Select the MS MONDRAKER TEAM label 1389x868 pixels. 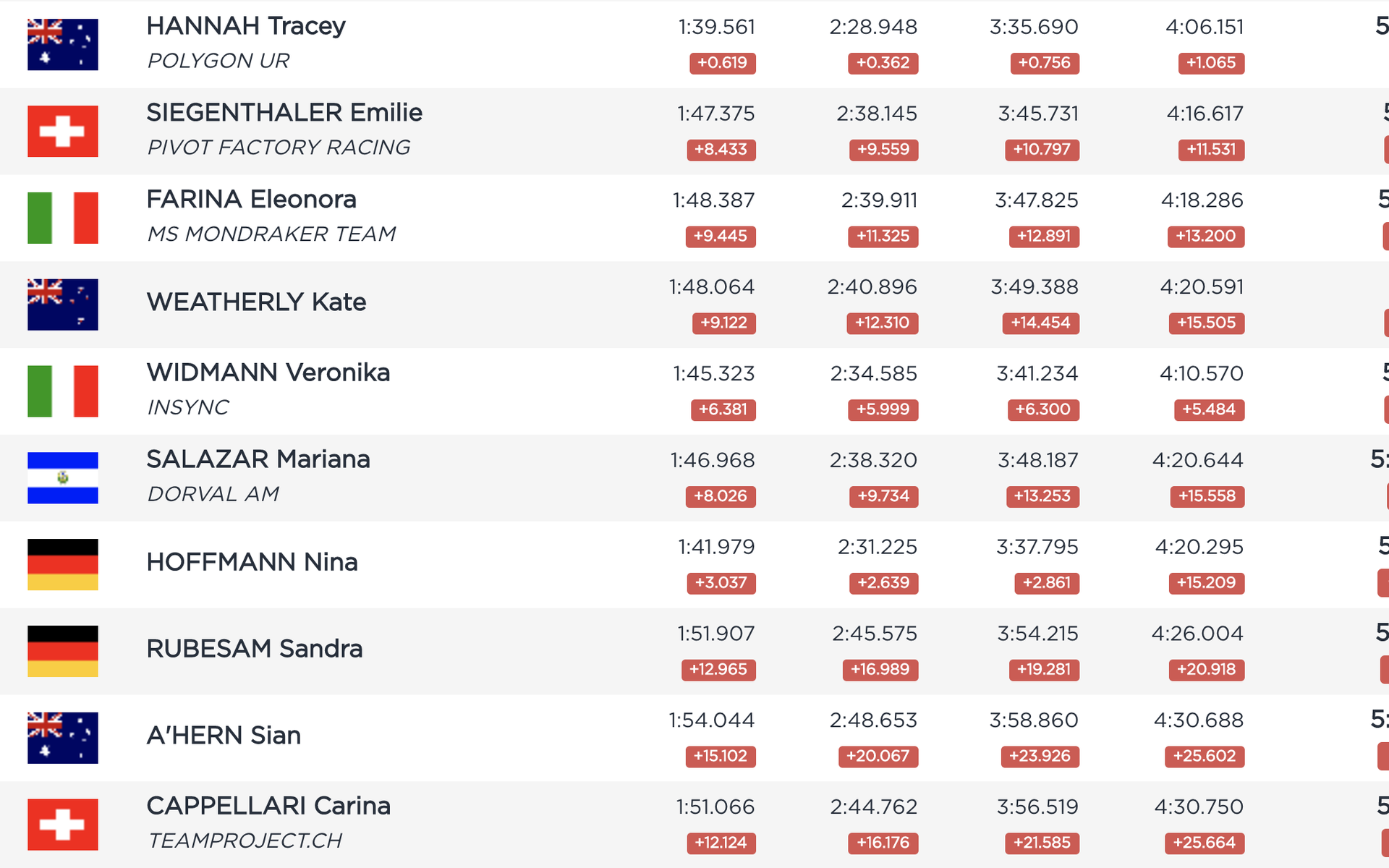coord(271,234)
